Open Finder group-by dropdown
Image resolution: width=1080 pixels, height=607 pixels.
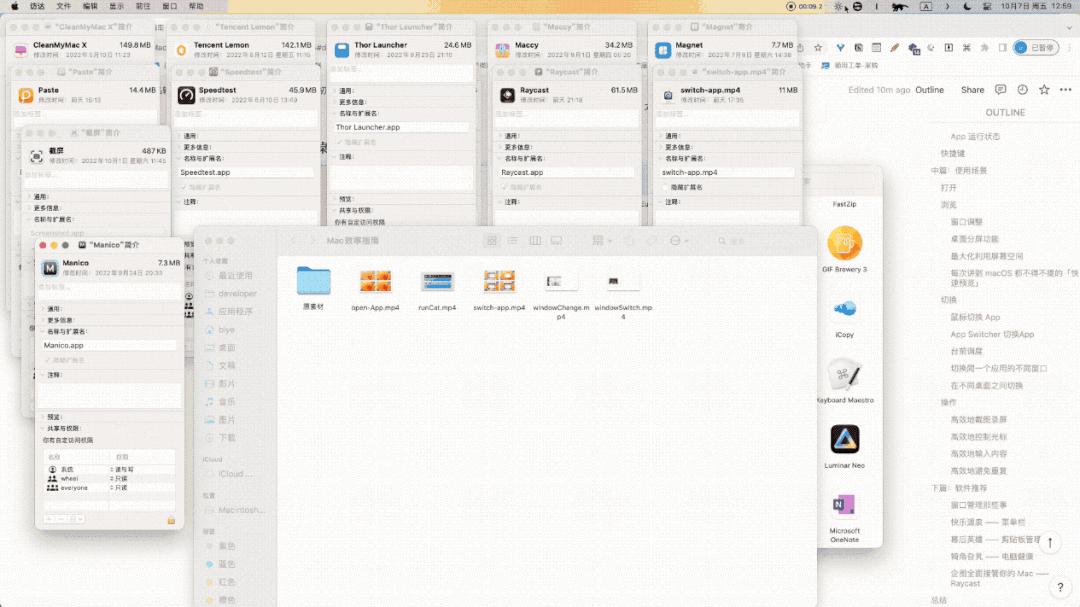pos(601,240)
